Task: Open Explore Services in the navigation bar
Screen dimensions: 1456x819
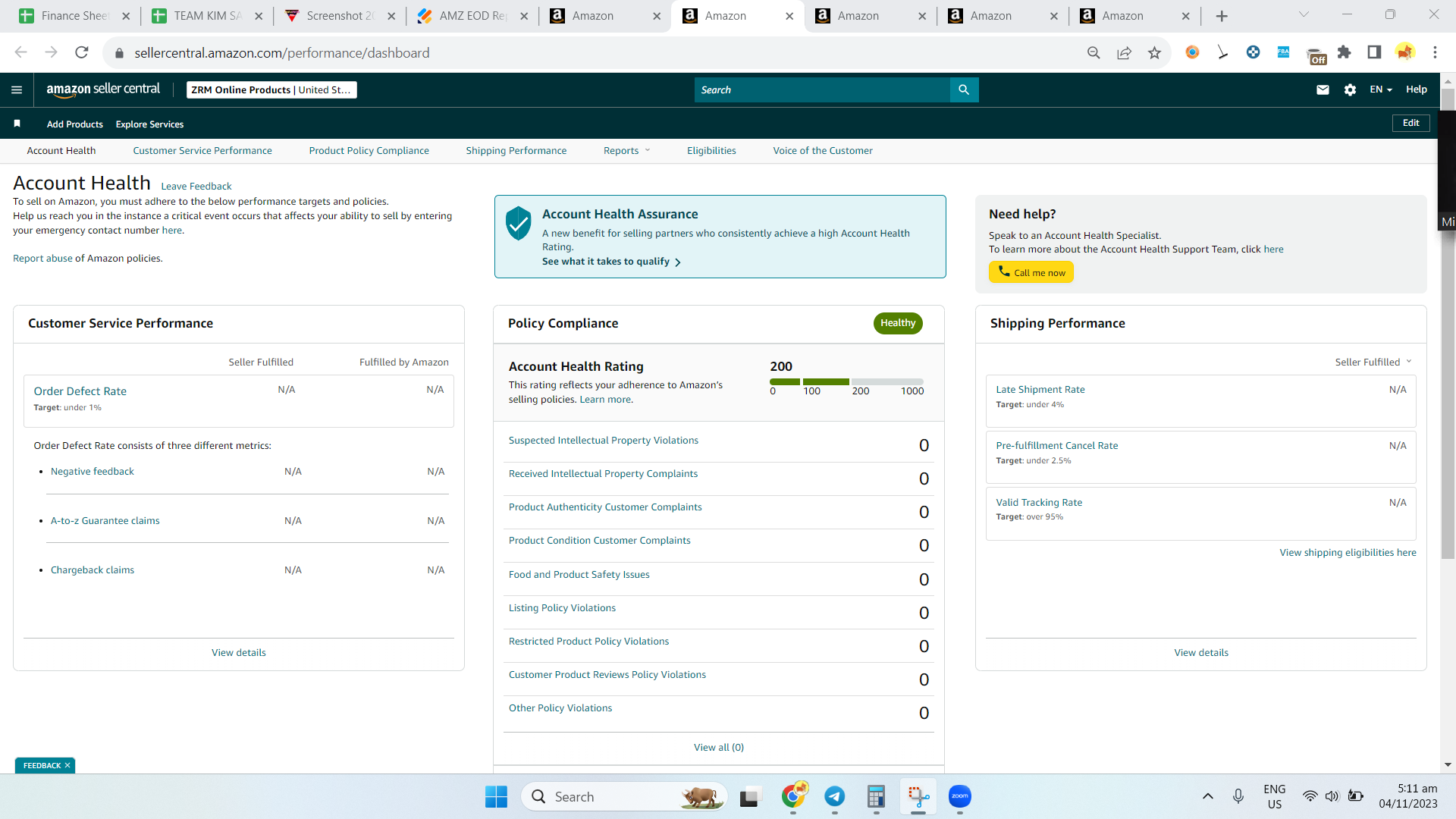Action: [149, 124]
